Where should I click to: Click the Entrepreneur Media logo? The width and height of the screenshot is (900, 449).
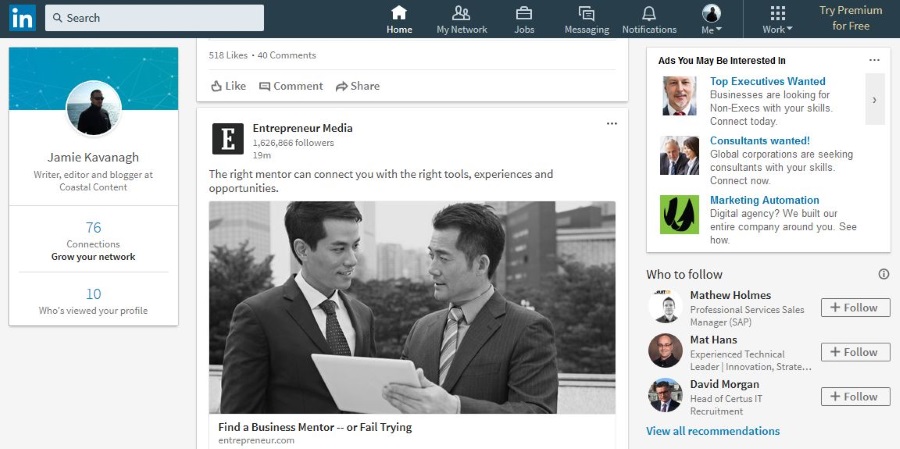(228, 139)
